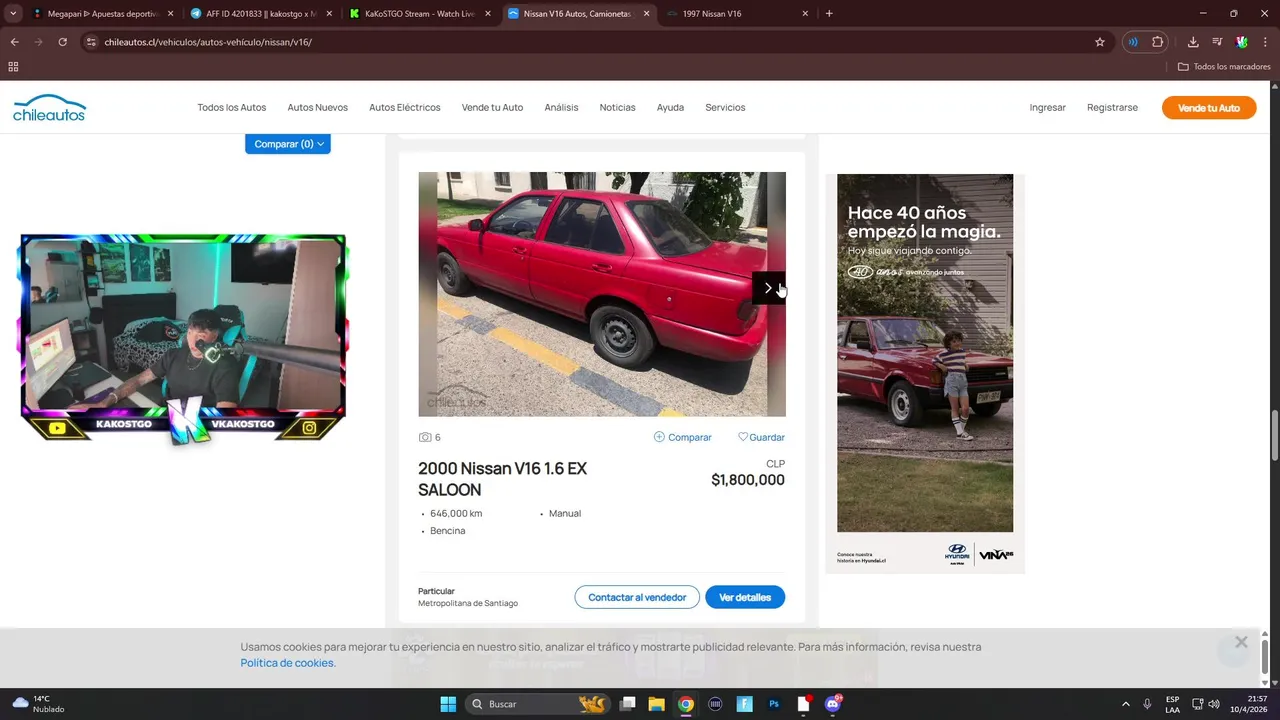
Task: Click the Ingresar link
Action: (x=1048, y=107)
